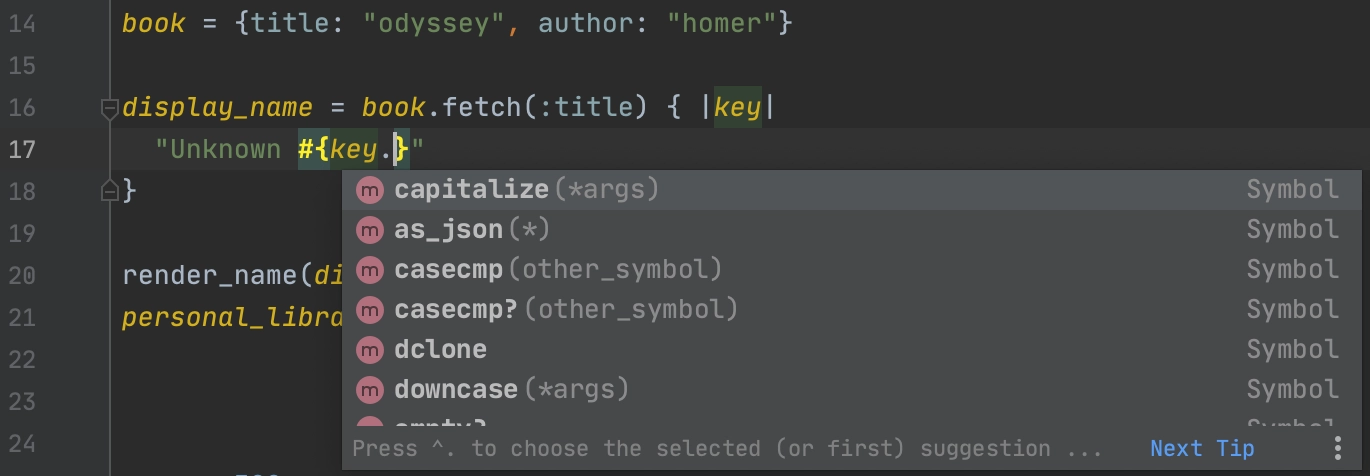
Task: Click the as_json method icon
Action: click(370, 230)
